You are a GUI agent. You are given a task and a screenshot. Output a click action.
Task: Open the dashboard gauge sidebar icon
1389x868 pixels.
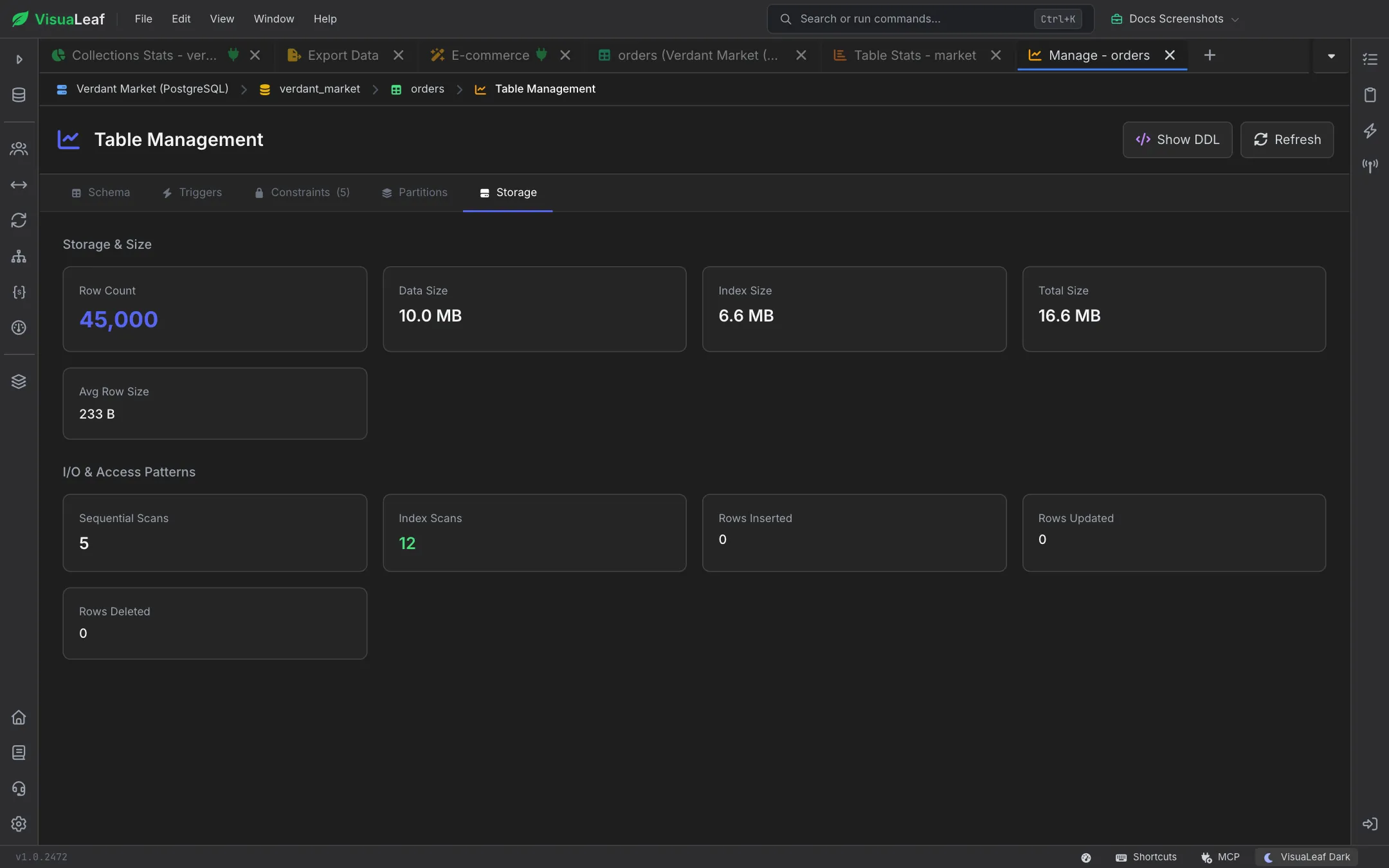point(19,328)
